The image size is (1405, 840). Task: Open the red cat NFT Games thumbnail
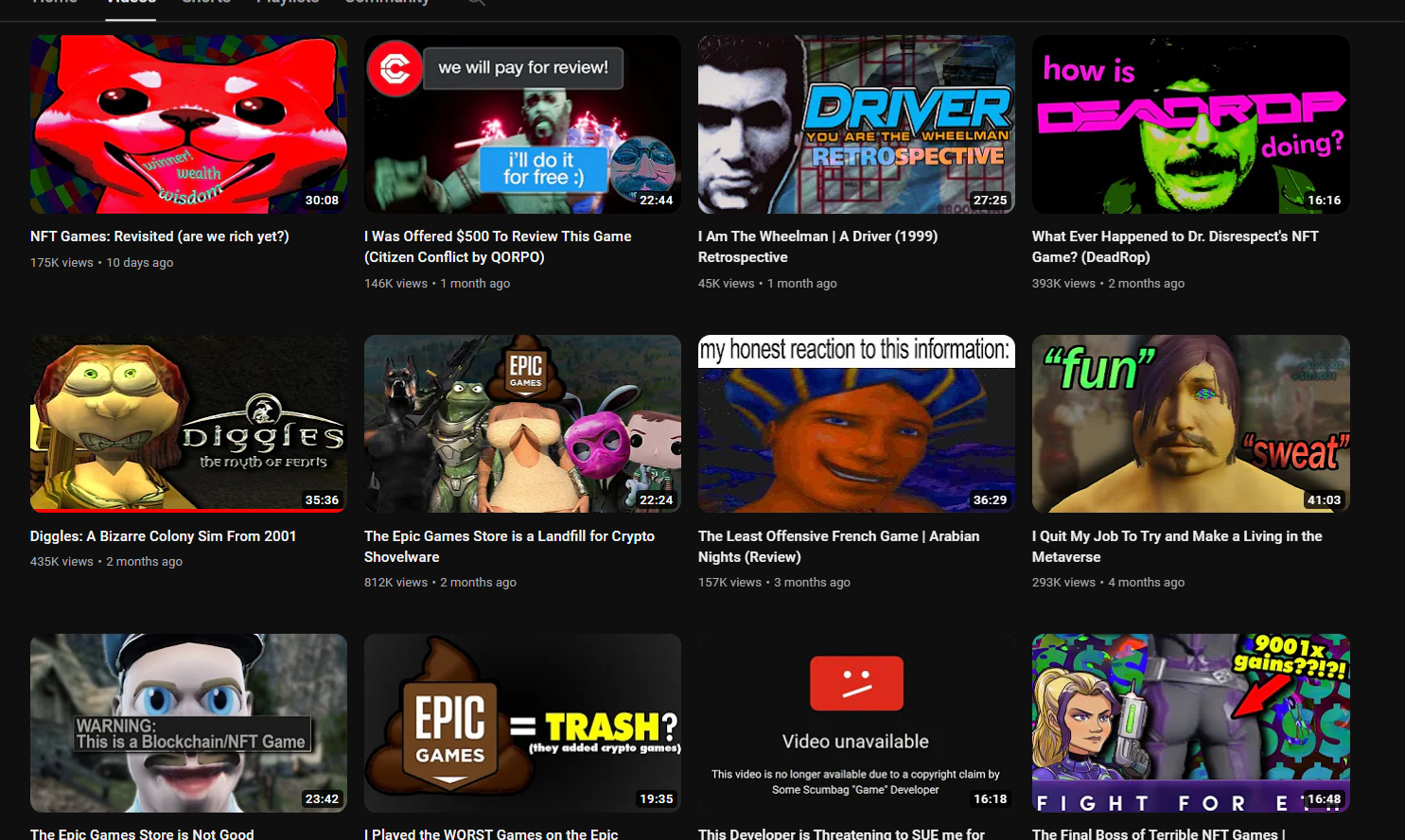tap(188, 125)
